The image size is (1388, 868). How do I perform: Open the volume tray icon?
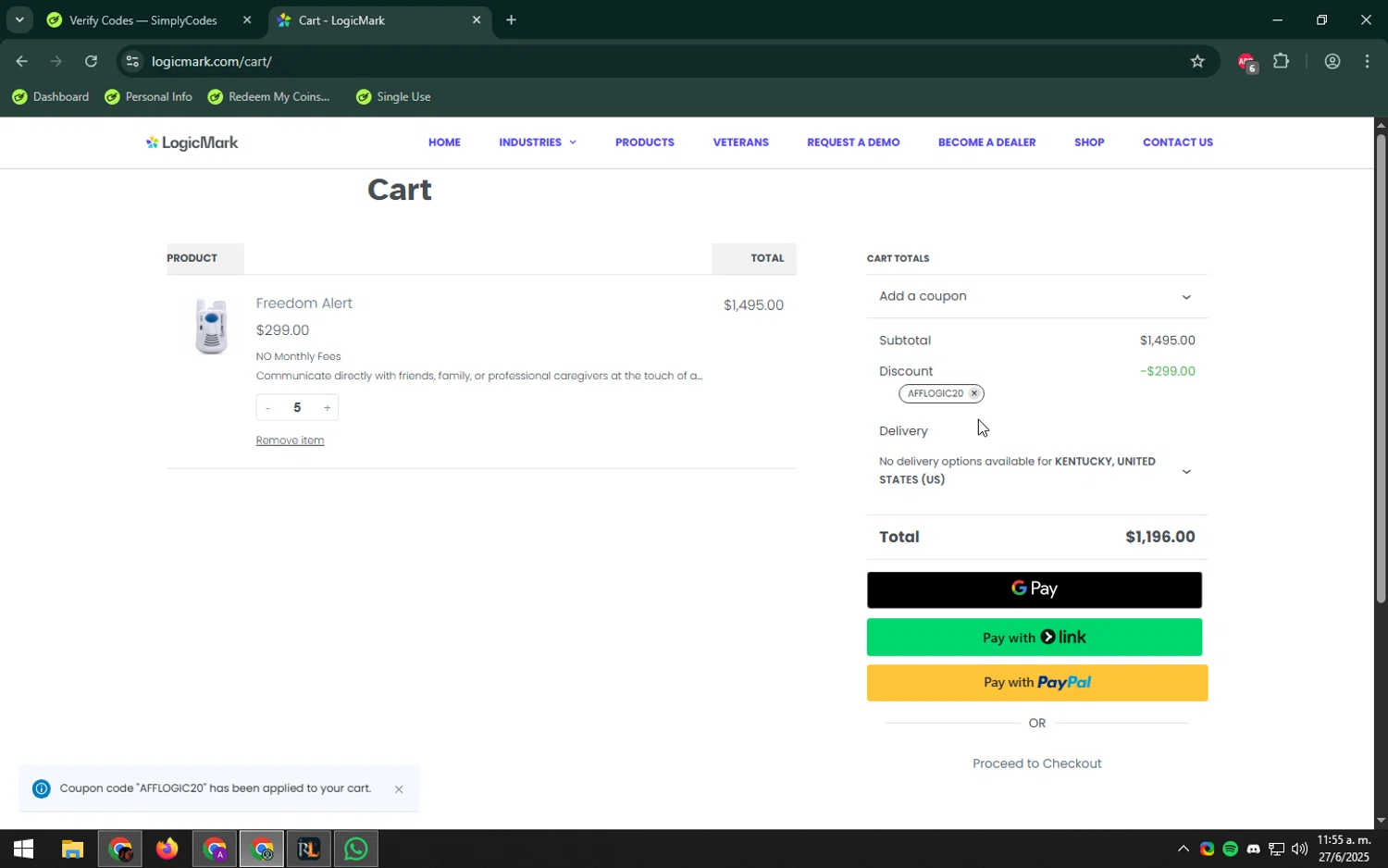[x=1299, y=849]
